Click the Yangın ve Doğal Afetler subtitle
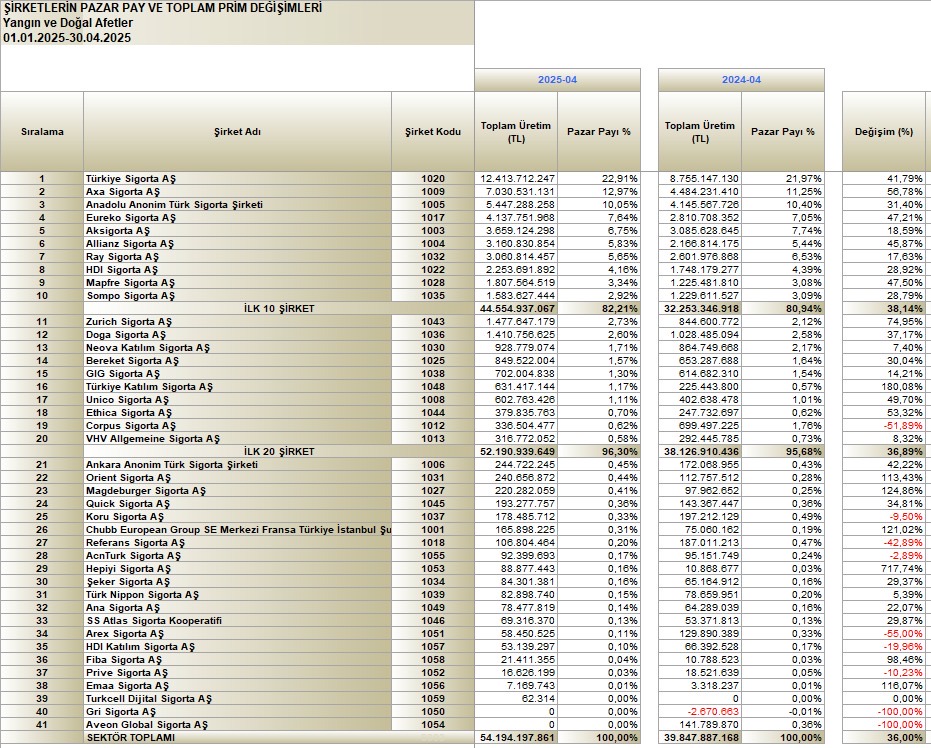 pos(68,23)
